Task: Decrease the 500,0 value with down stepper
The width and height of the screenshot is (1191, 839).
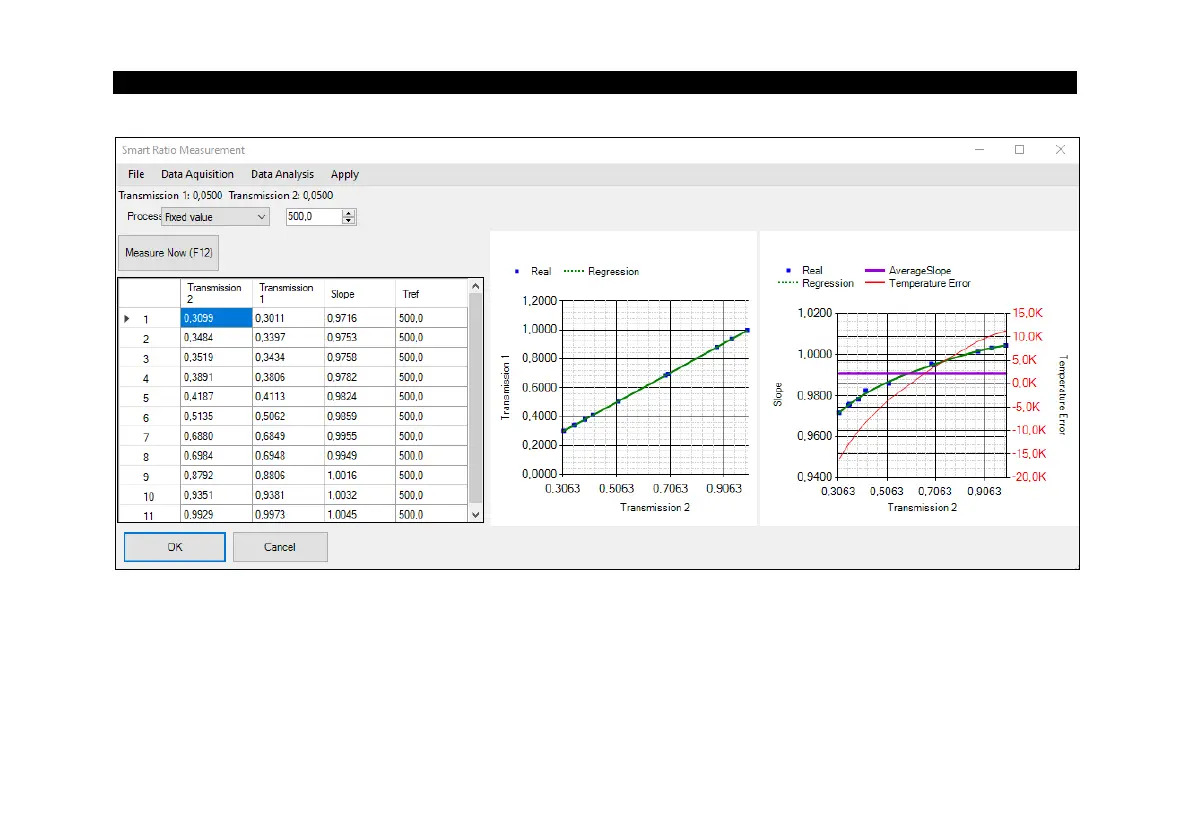Action: (x=349, y=221)
